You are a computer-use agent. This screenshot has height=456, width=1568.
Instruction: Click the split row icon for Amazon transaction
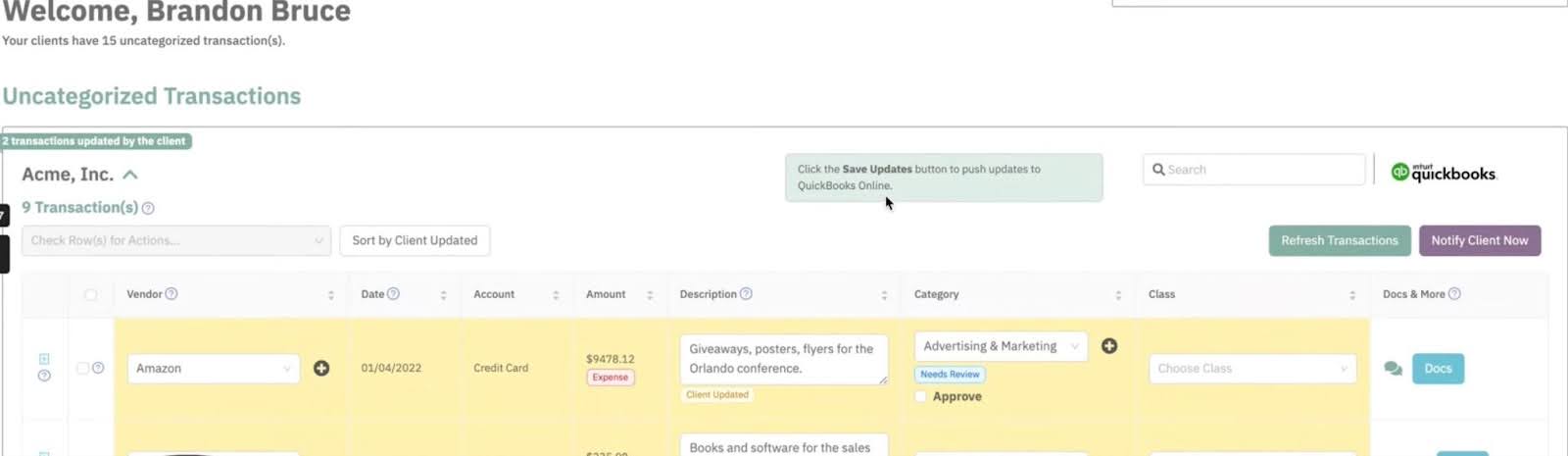(44, 359)
